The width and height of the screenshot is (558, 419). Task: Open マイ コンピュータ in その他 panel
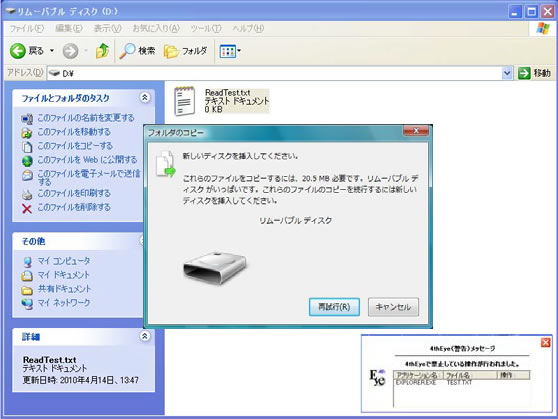(x=64, y=261)
